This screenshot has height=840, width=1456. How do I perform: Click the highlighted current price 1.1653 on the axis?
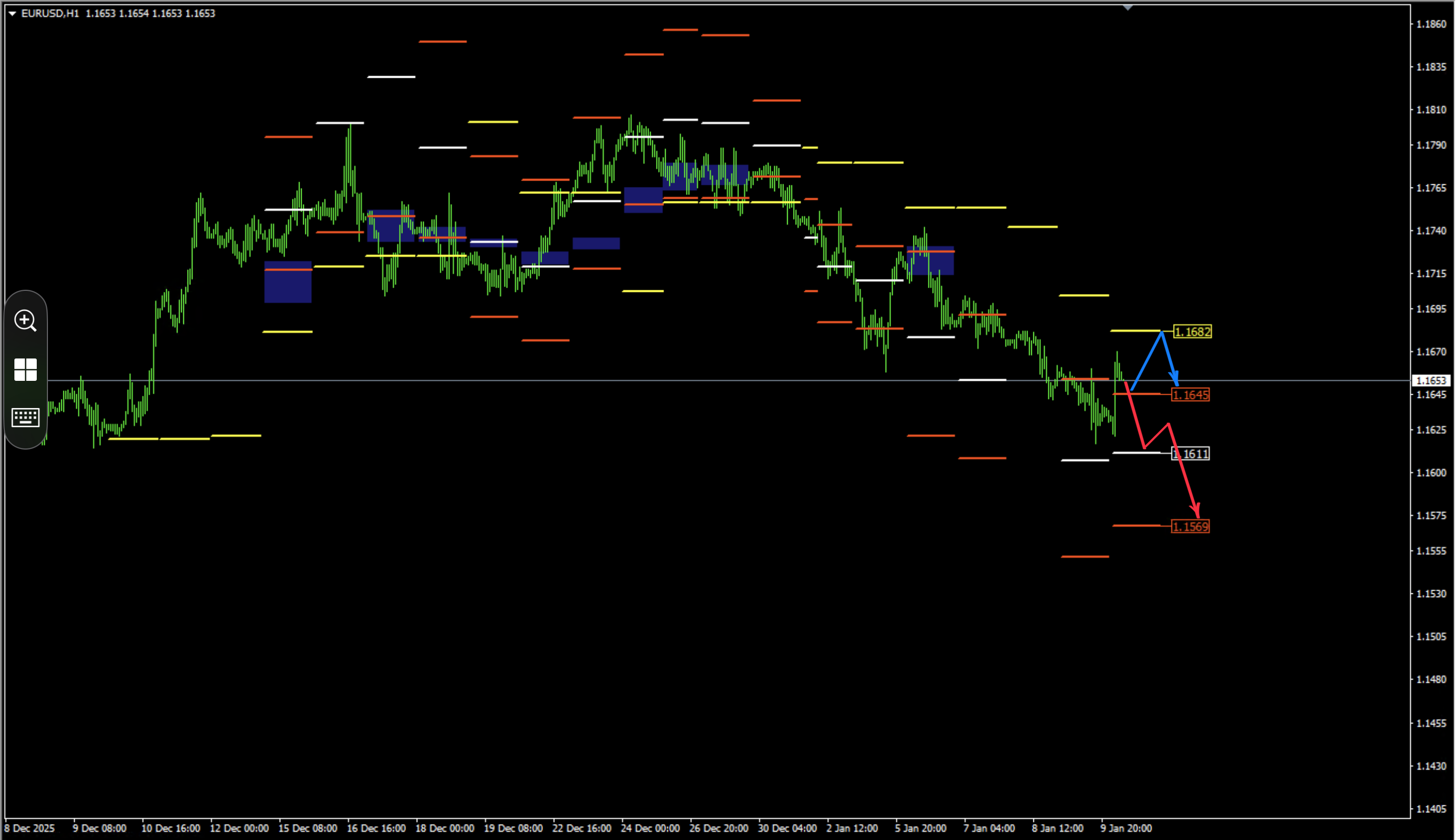click(x=1431, y=381)
